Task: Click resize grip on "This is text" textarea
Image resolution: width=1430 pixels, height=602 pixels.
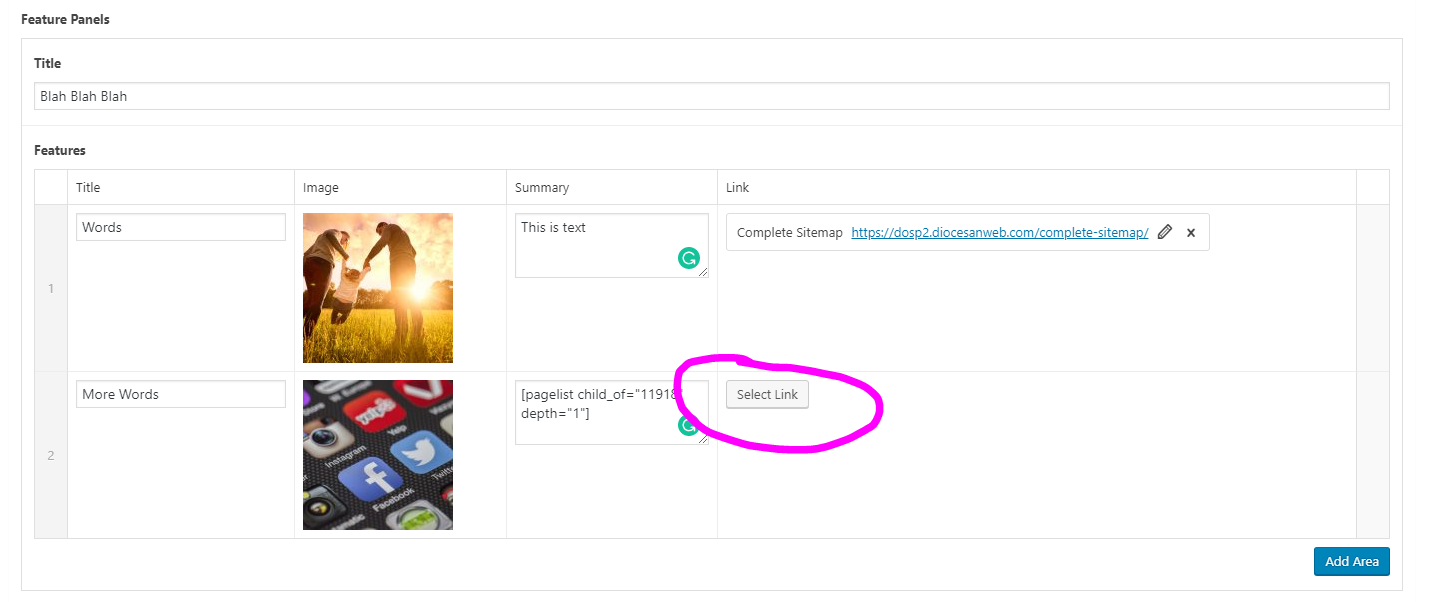Action: 703,272
